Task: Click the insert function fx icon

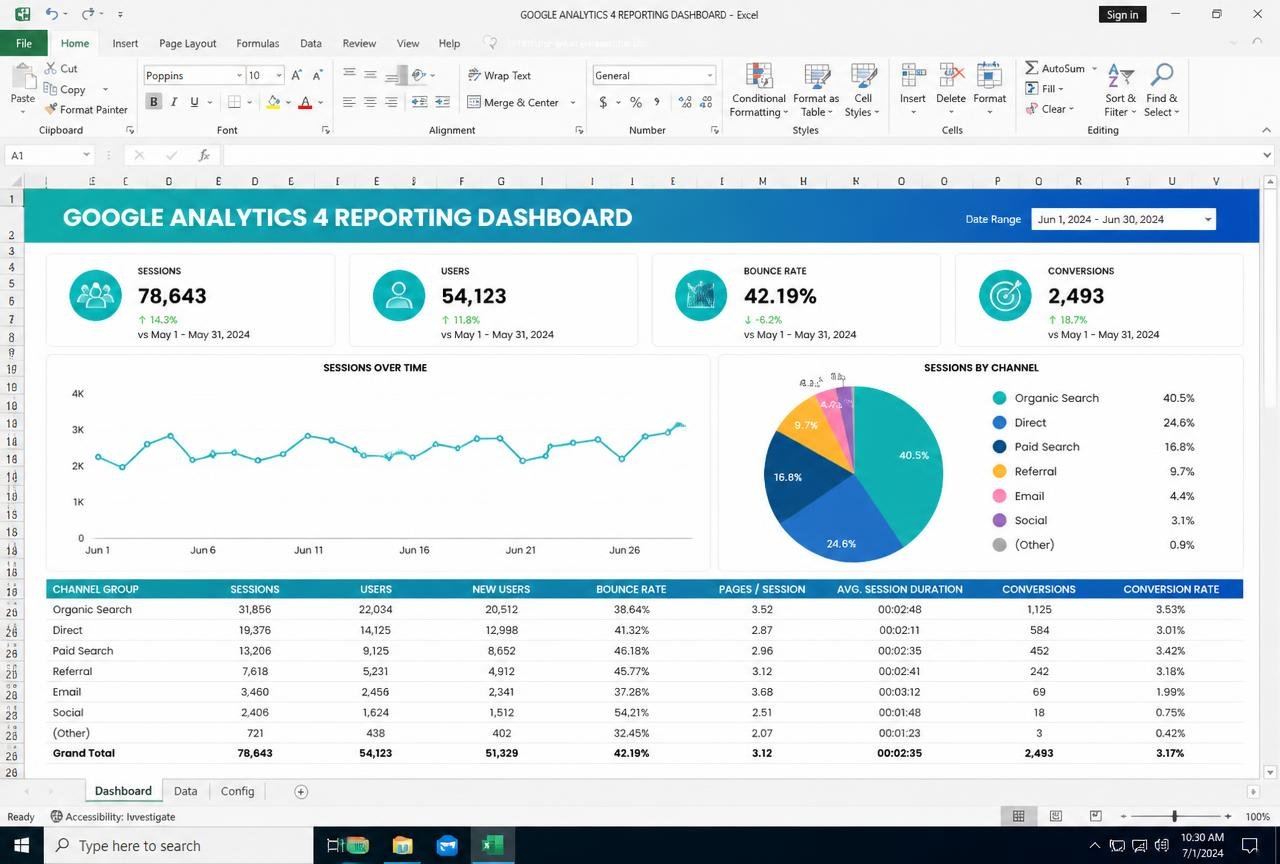Action: tap(204, 155)
